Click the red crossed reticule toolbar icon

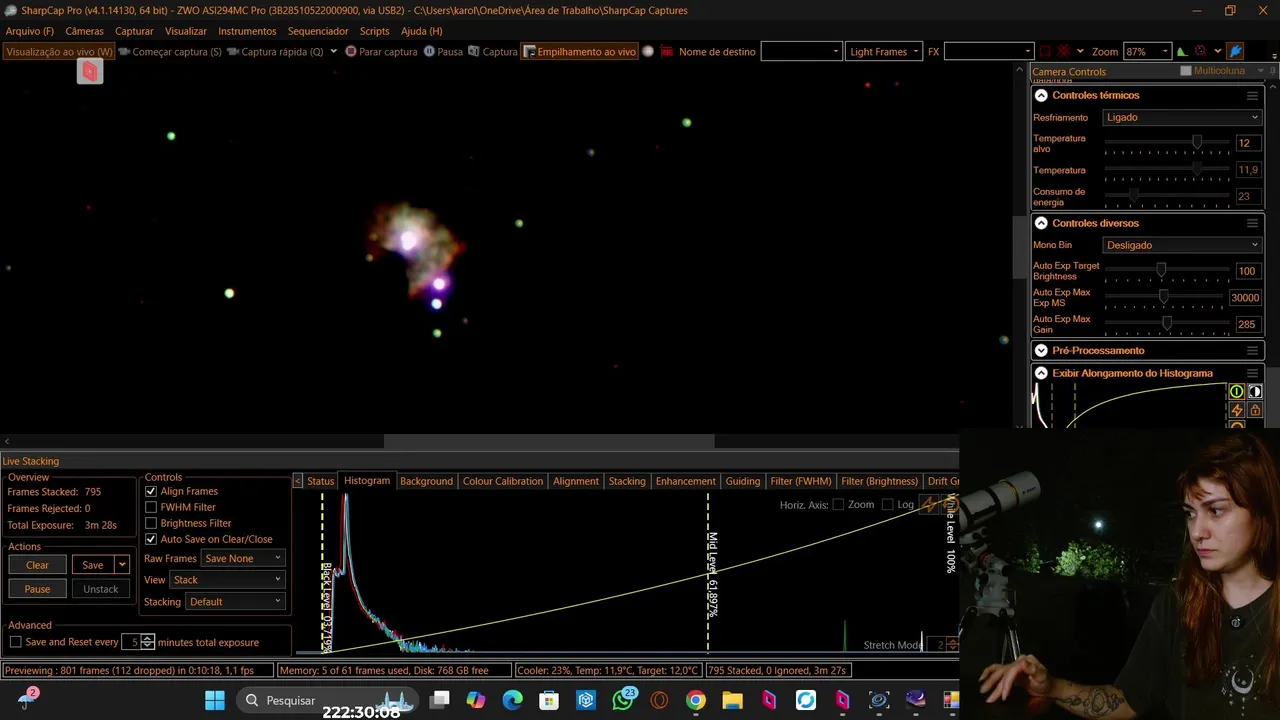(1064, 51)
